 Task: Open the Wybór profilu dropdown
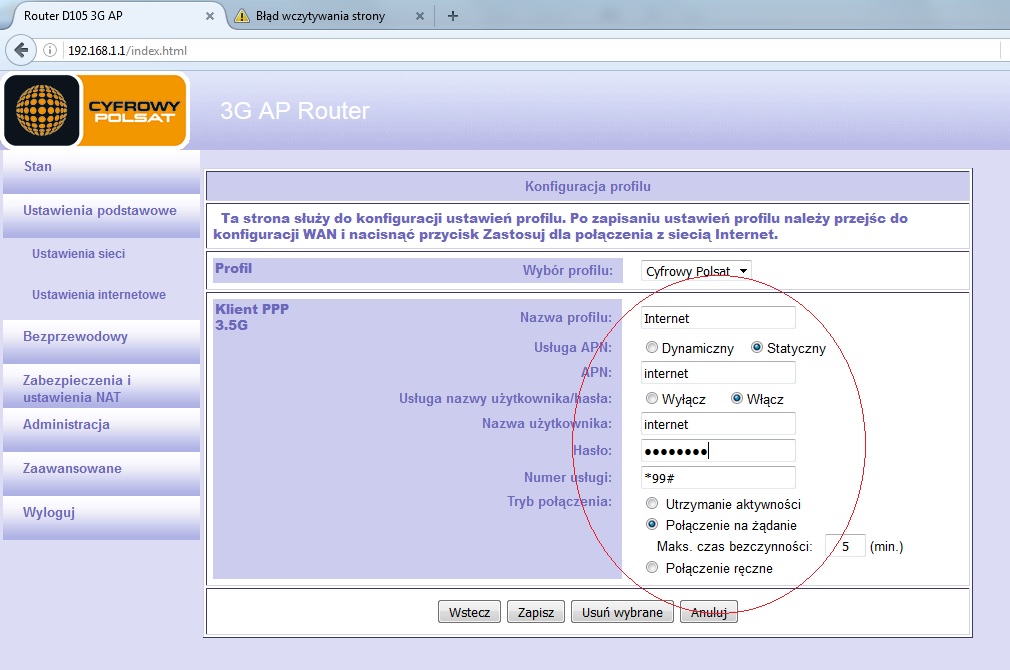[x=696, y=271]
